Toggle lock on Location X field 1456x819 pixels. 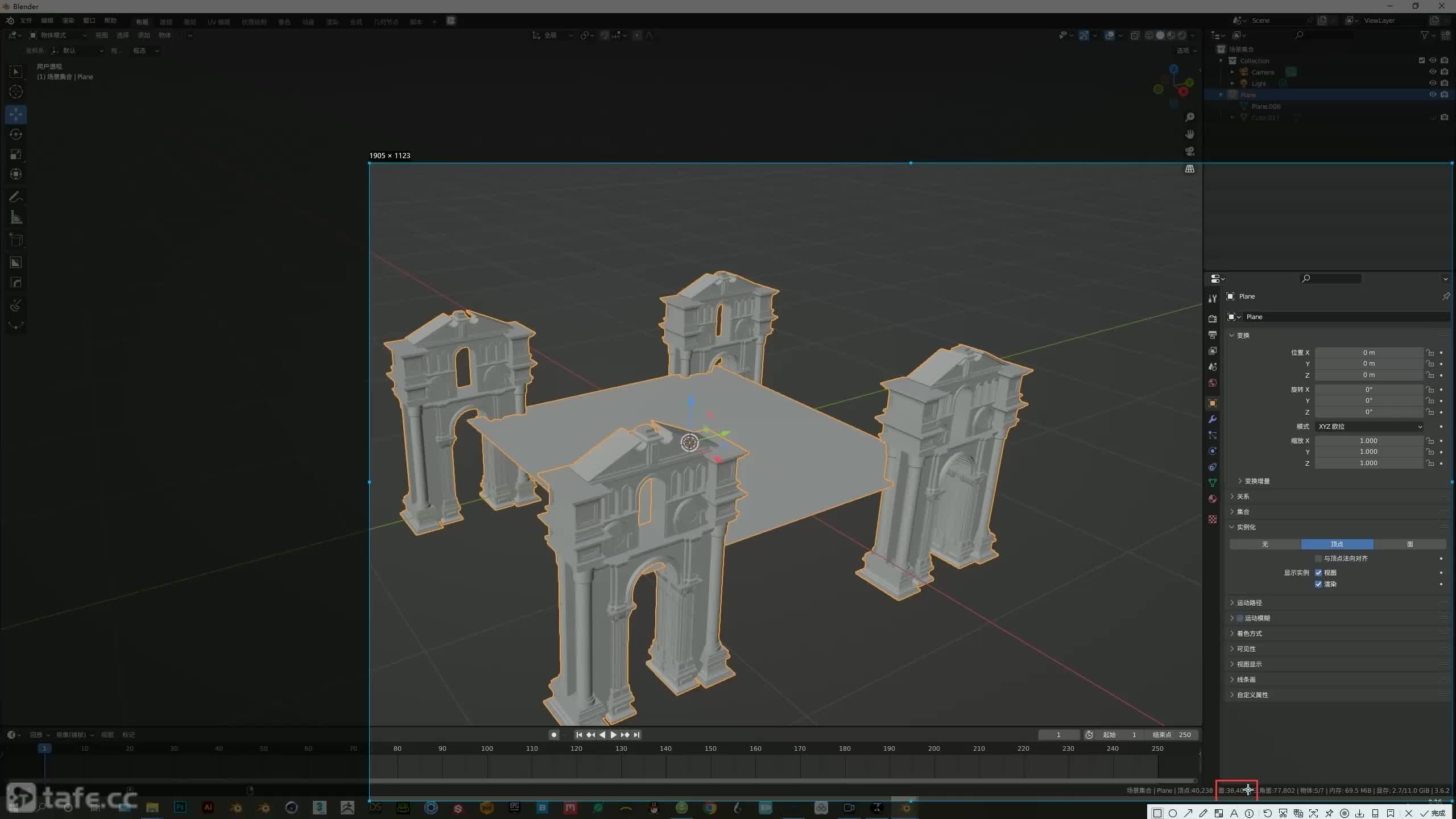(x=1430, y=353)
